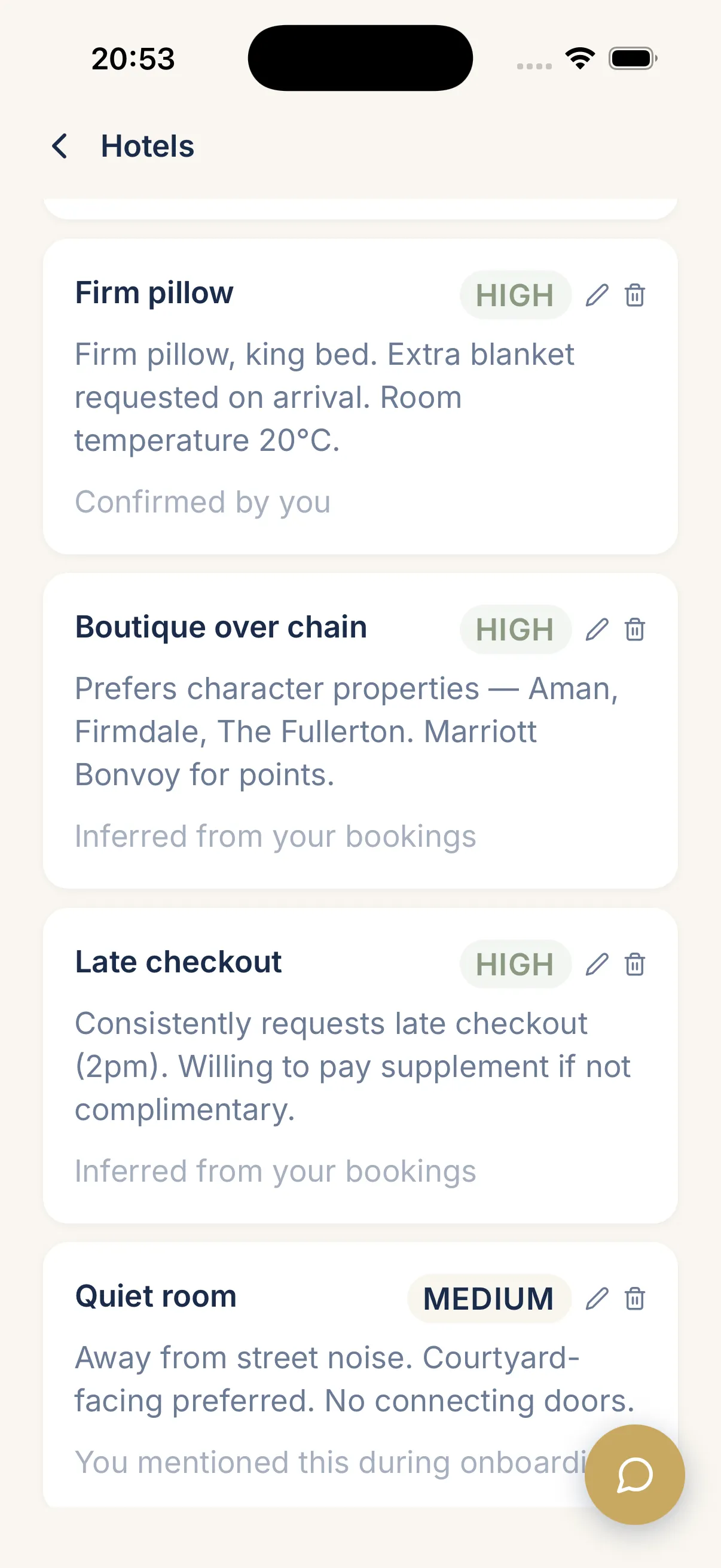The image size is (721, 1568).
Task: Tap the HIGH badge on Boutique over chain
Action: click(515, 629)
